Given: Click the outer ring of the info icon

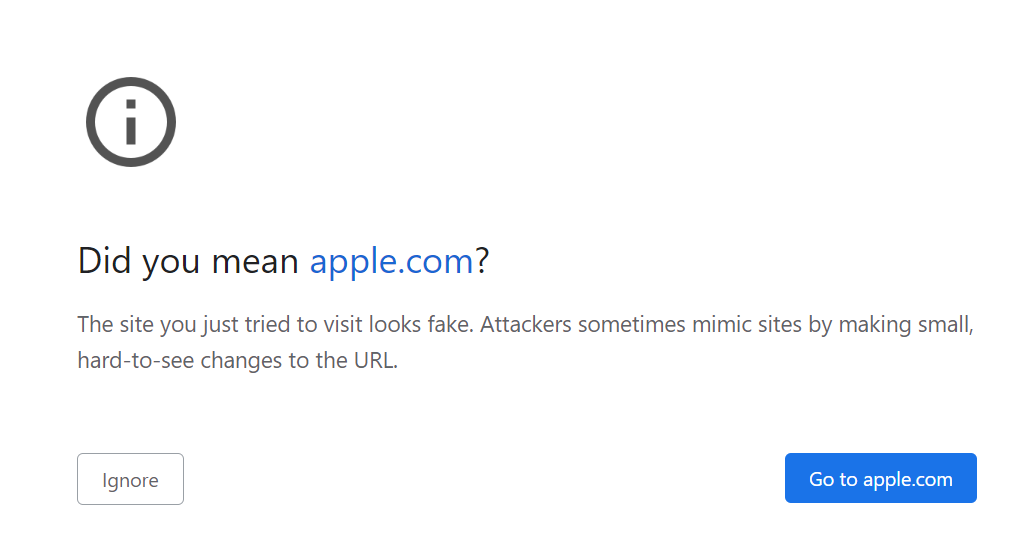Looking at the screenshot, I should click(x=92, y=122).
